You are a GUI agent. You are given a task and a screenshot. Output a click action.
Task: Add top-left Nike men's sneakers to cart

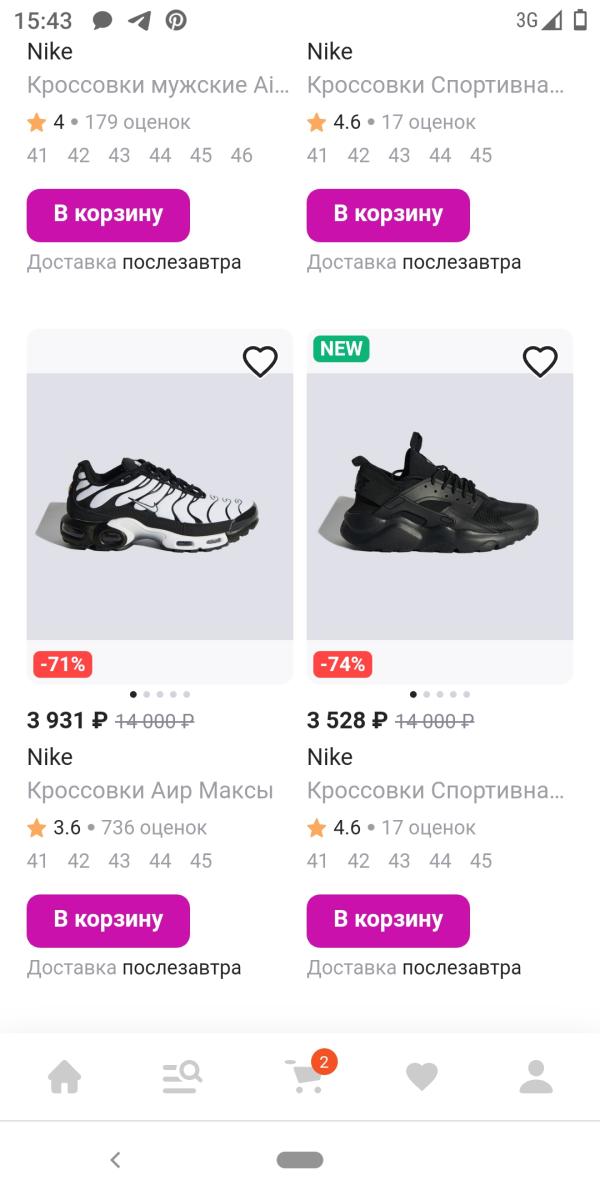click(108, 215)
